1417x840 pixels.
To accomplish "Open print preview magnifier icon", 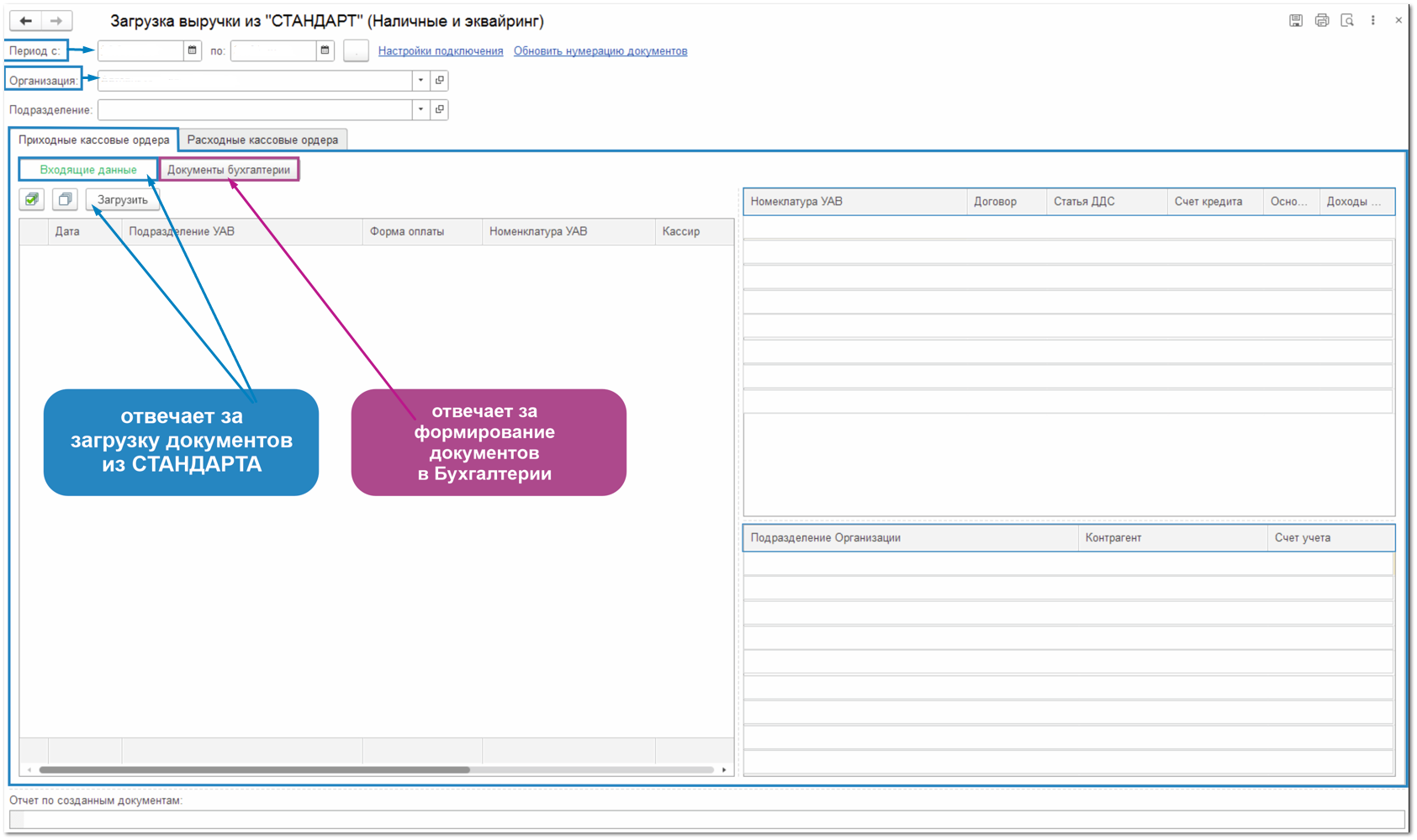I will pyautogui.click(x=1347, y=21).
